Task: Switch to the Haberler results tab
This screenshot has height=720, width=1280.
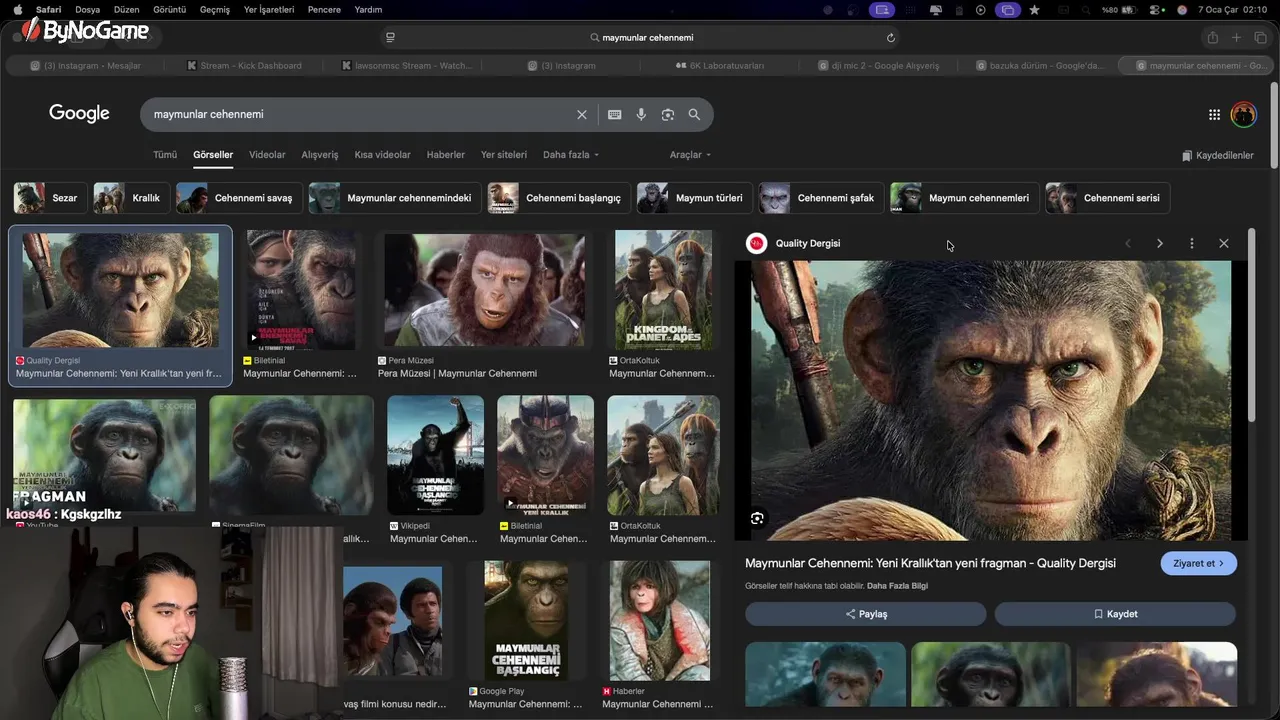Action: click(x=446, y=155)
